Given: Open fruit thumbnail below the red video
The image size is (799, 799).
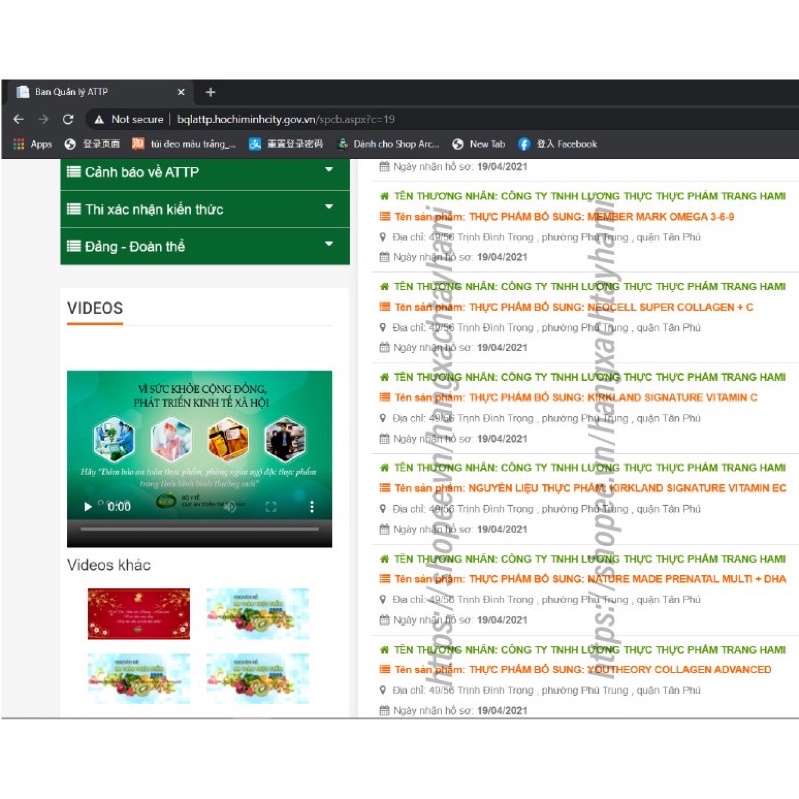Looking at the screenshot, I should point(139,678).
